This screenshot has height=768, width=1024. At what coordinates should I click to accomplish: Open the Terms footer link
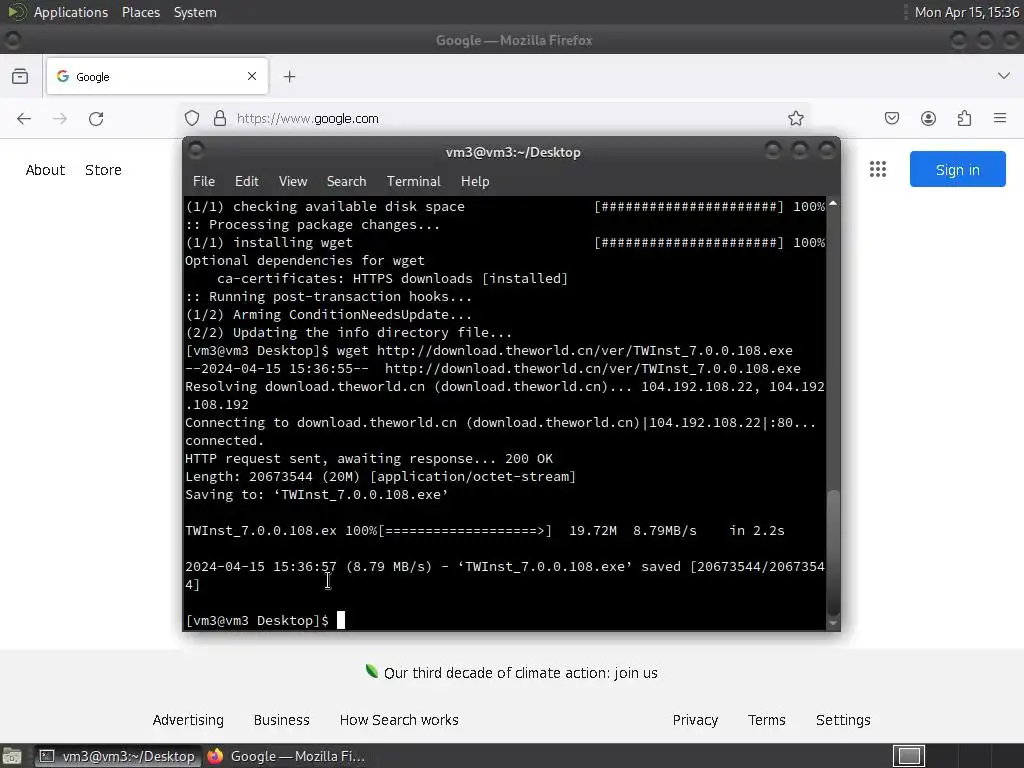click(x=767, y=720)
